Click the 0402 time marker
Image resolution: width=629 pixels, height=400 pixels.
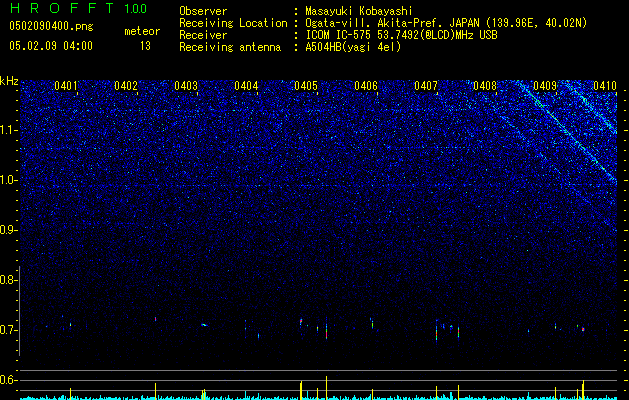[126, 86]
